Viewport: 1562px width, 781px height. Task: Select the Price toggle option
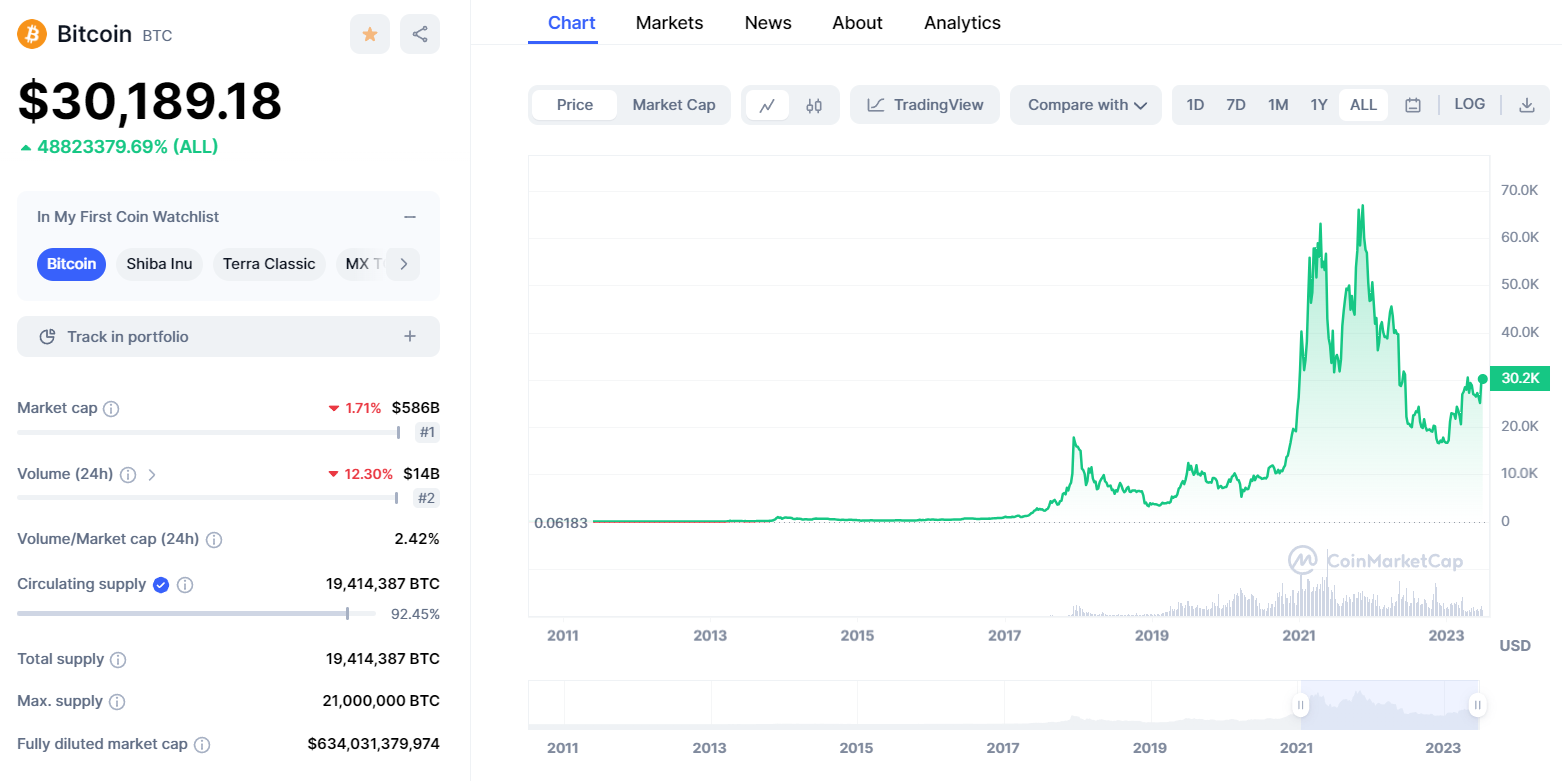(x=575, y=105)
